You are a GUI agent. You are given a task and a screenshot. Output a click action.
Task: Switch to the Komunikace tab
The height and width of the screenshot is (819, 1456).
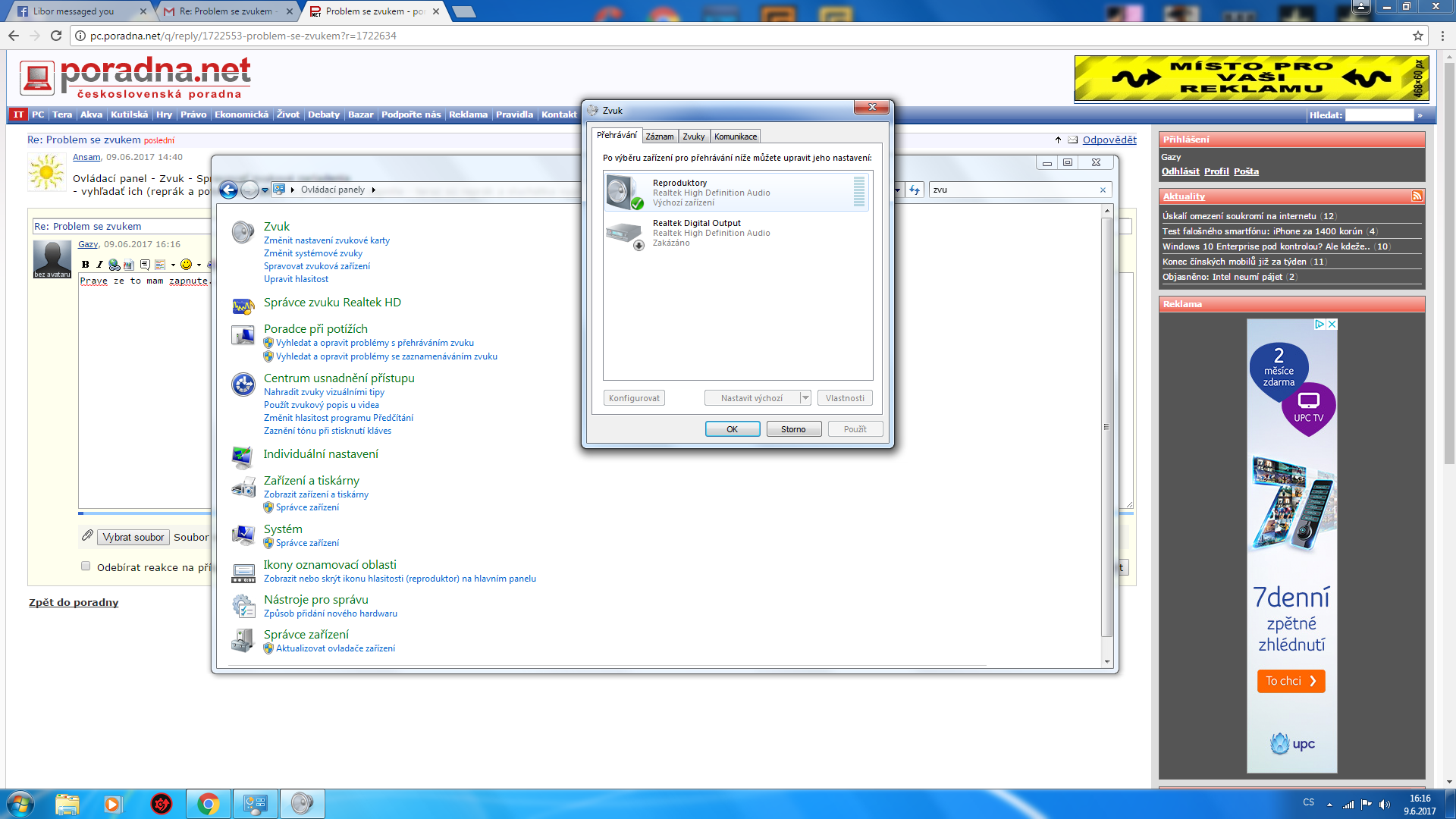(735, 136)
